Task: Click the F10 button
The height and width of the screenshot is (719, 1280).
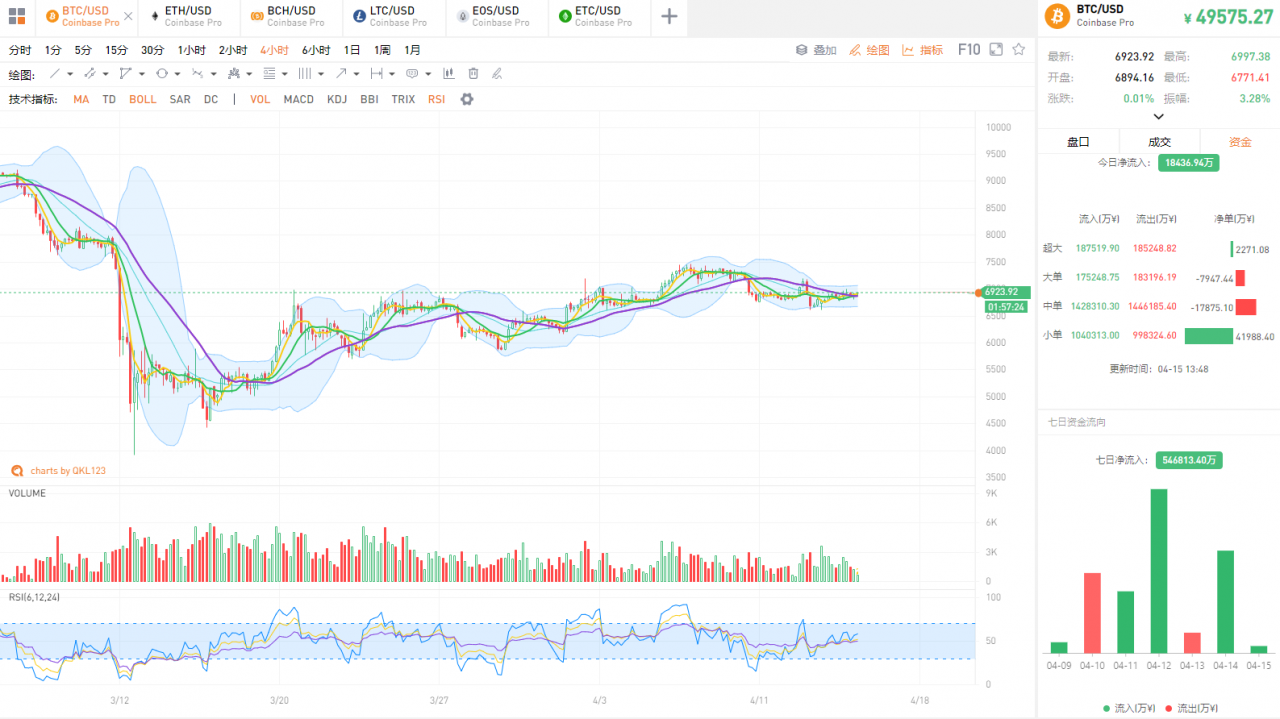Action: pyautogui.click(x=968, y=49)
